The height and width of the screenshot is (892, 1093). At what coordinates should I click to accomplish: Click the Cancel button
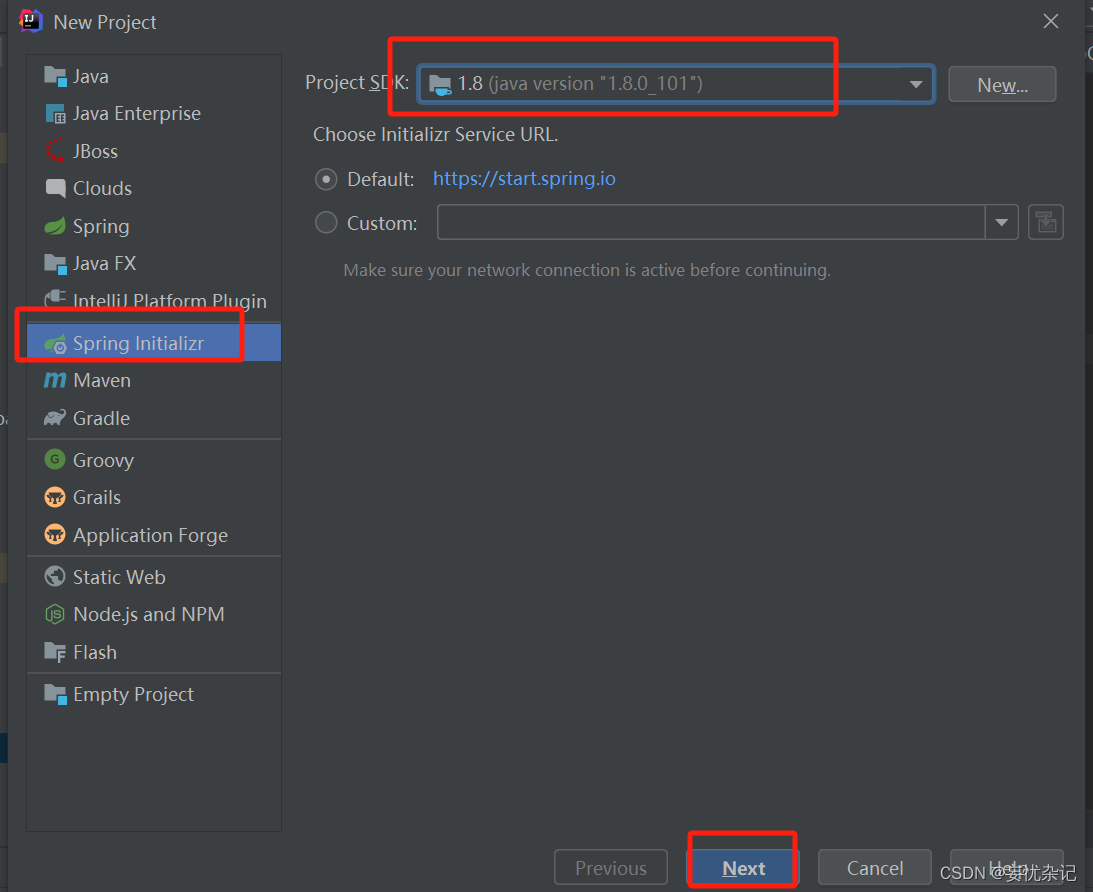[x=874, y=868]
